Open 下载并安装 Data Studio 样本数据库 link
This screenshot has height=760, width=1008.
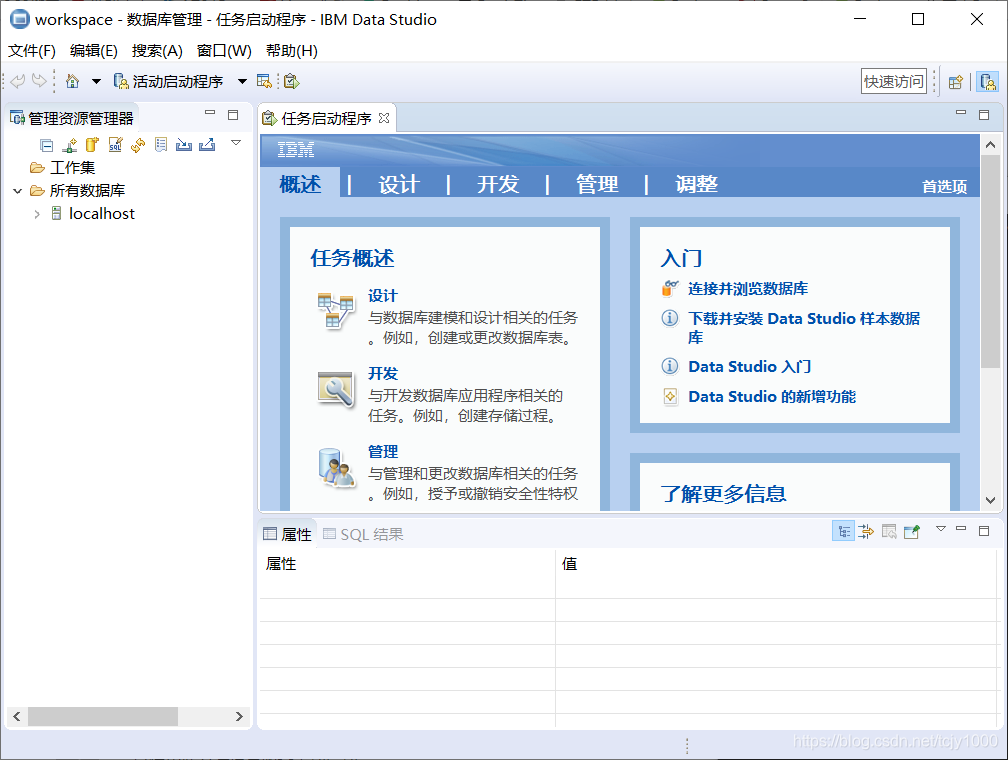tap(804, 327)
